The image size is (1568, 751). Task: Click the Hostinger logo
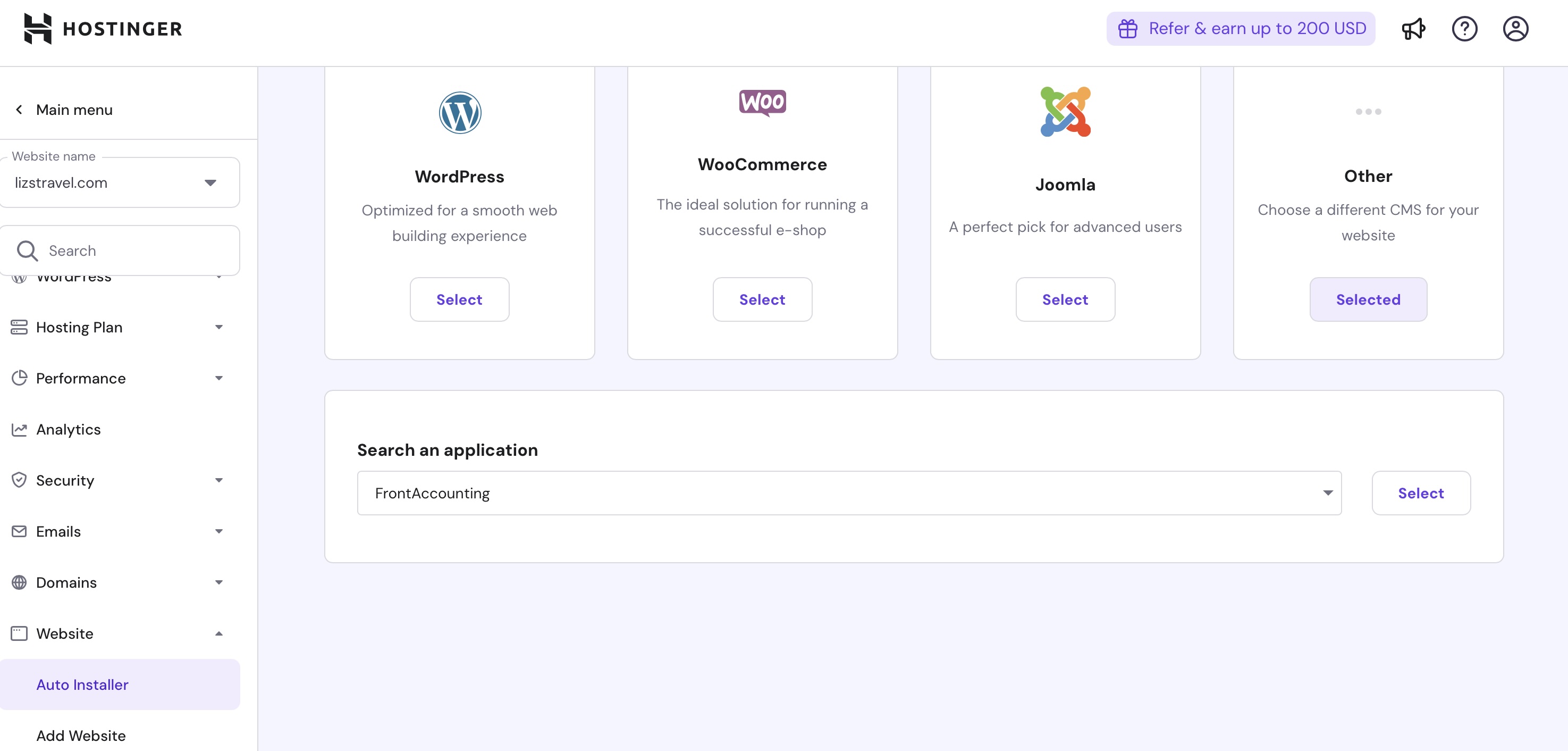pyautogui.click(x=103, y=29)
